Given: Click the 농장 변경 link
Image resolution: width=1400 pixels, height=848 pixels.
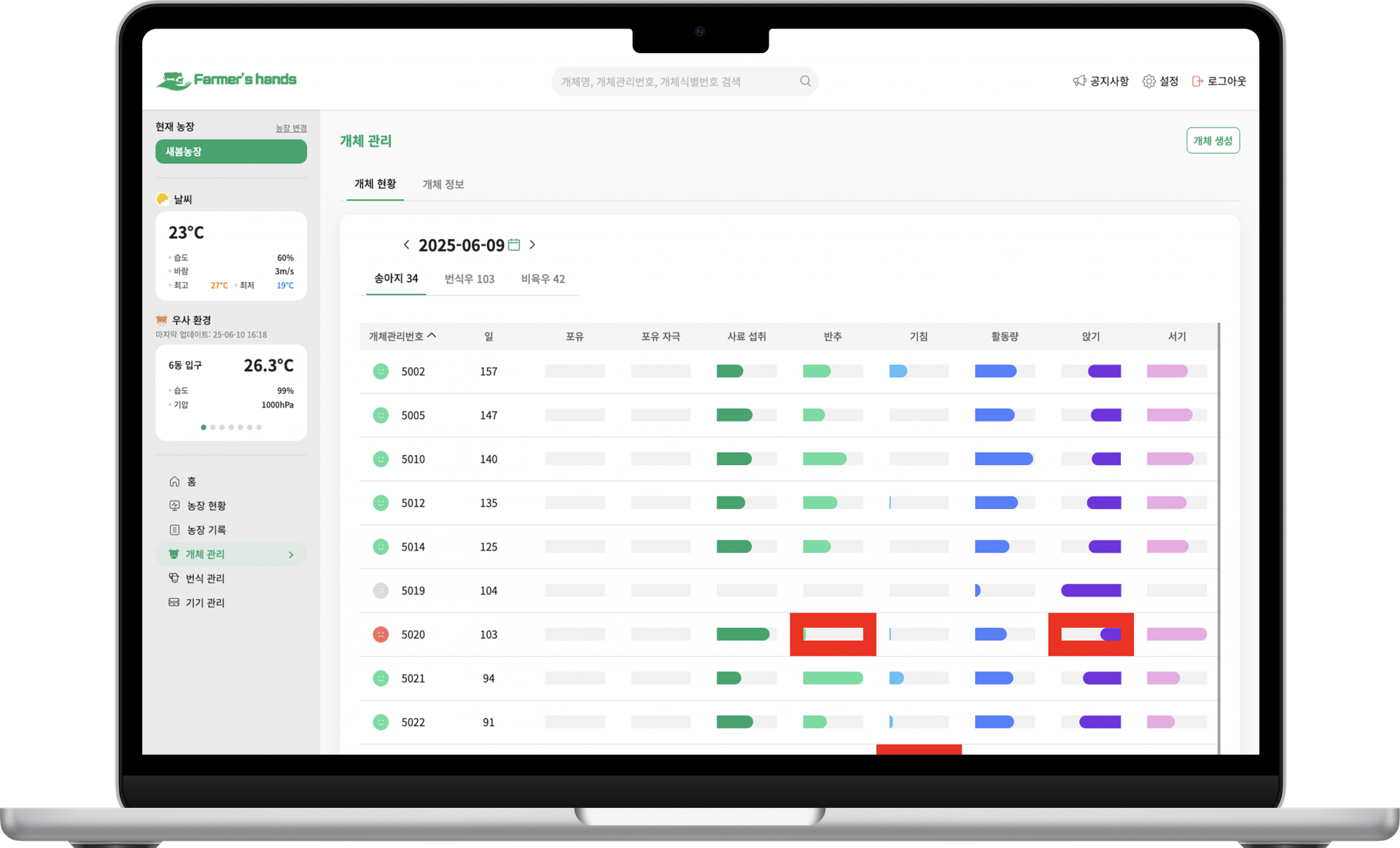Looking at the screenshot, I should [x=291, y=128].
